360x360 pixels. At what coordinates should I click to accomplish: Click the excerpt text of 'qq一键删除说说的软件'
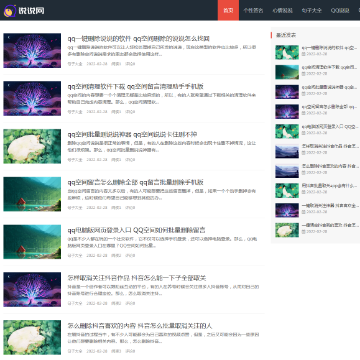[x=162, y=50]
